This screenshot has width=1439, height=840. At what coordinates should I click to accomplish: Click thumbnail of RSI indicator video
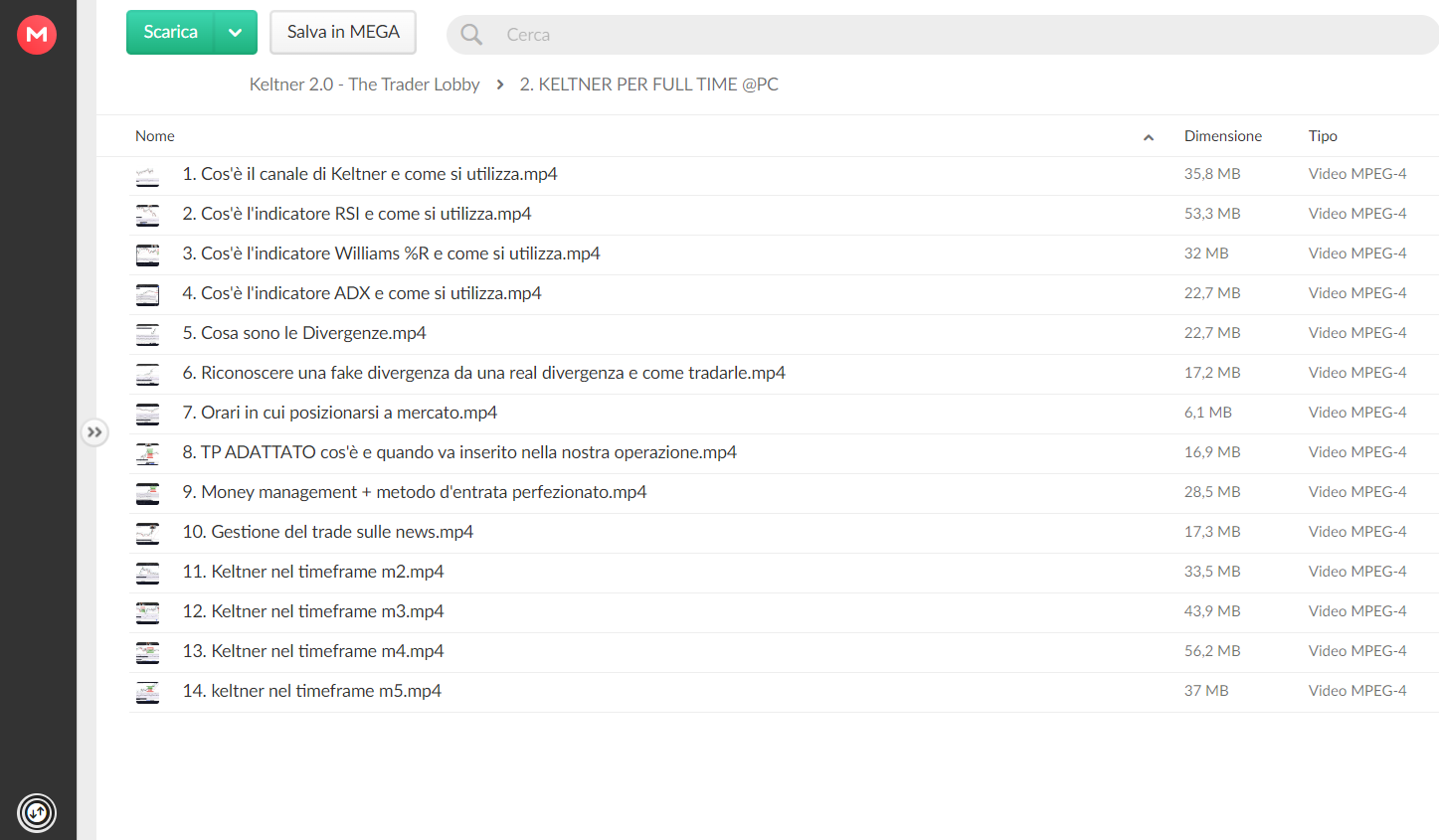(147, 215)
